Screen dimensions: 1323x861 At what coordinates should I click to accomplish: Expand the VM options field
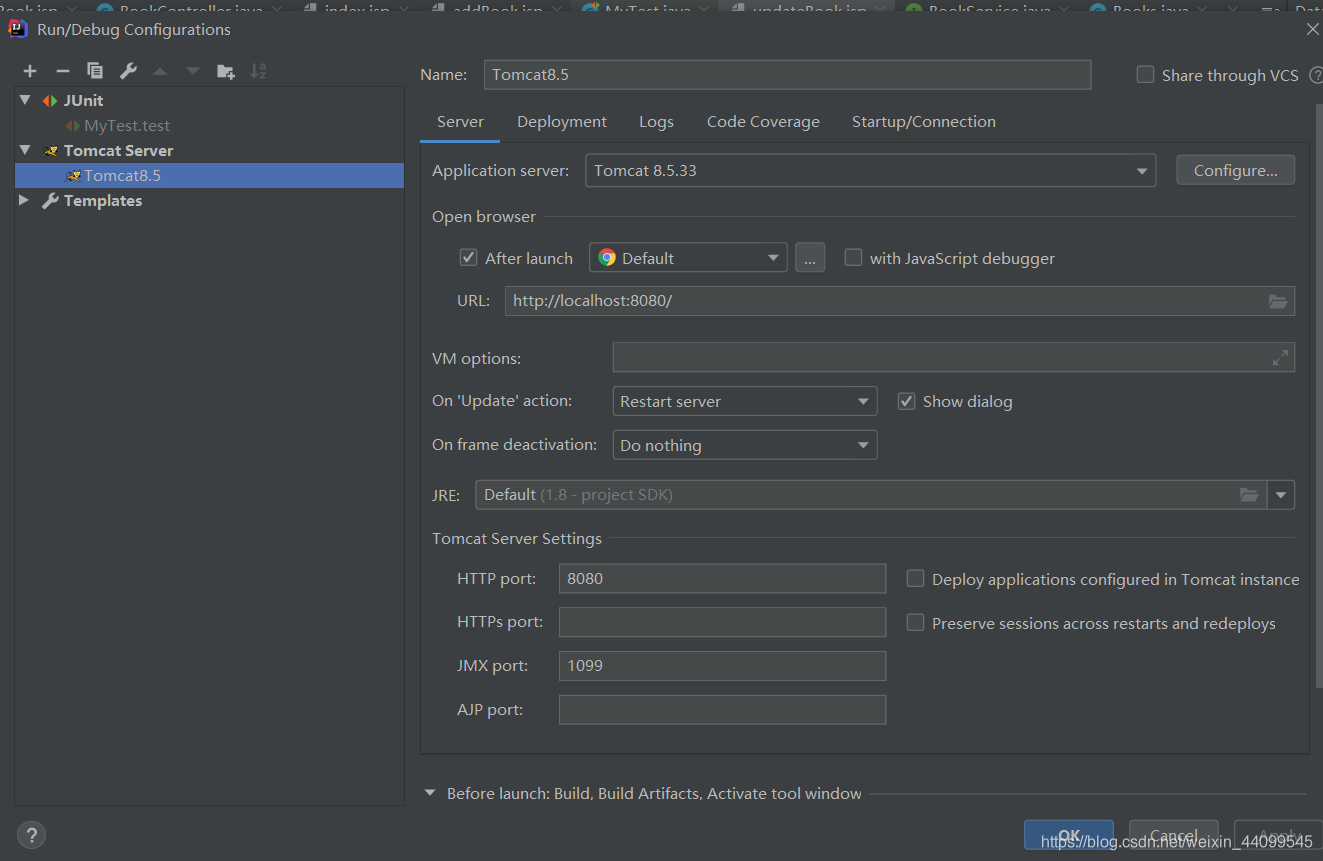pyautogui.click(x=1280, y=358)
